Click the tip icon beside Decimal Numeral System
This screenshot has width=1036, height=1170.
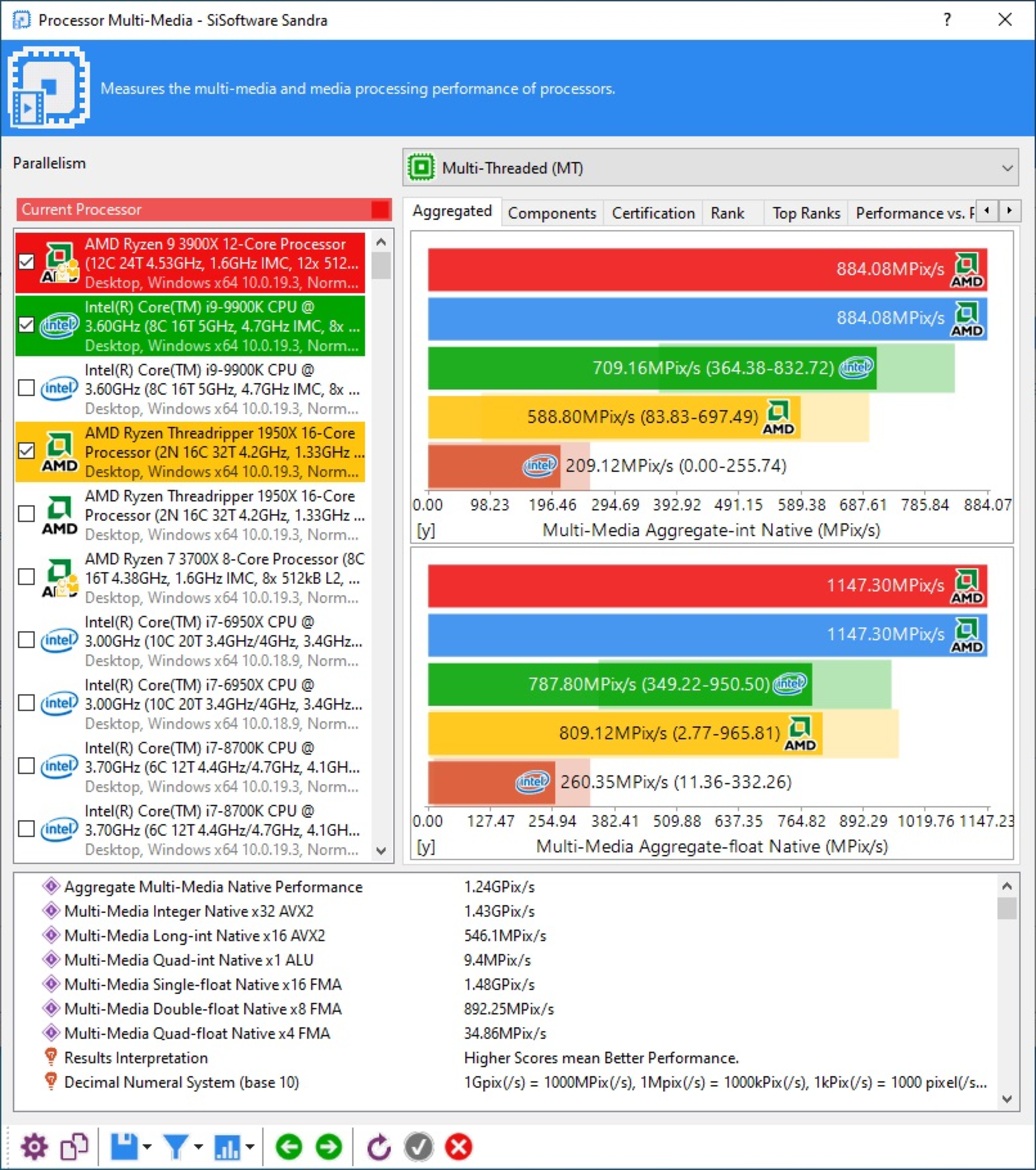(x=51, y=1082)
